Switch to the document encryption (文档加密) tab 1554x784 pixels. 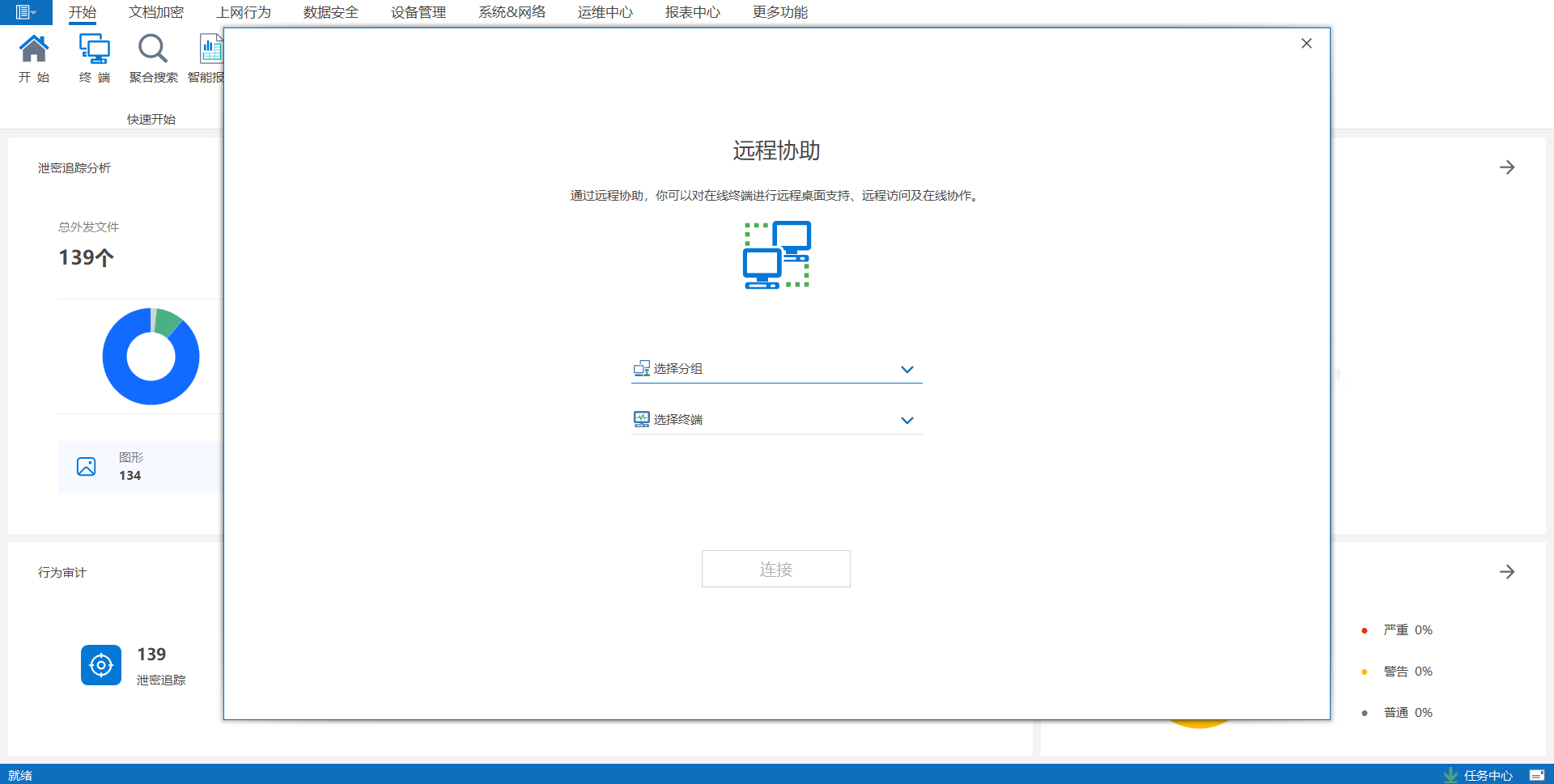[155, 12]
